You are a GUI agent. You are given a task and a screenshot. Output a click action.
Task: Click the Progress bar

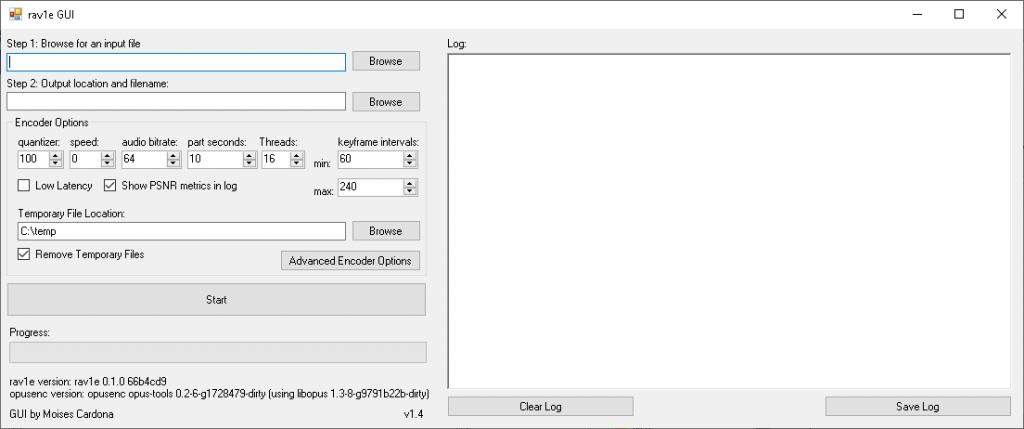[217, 352]
